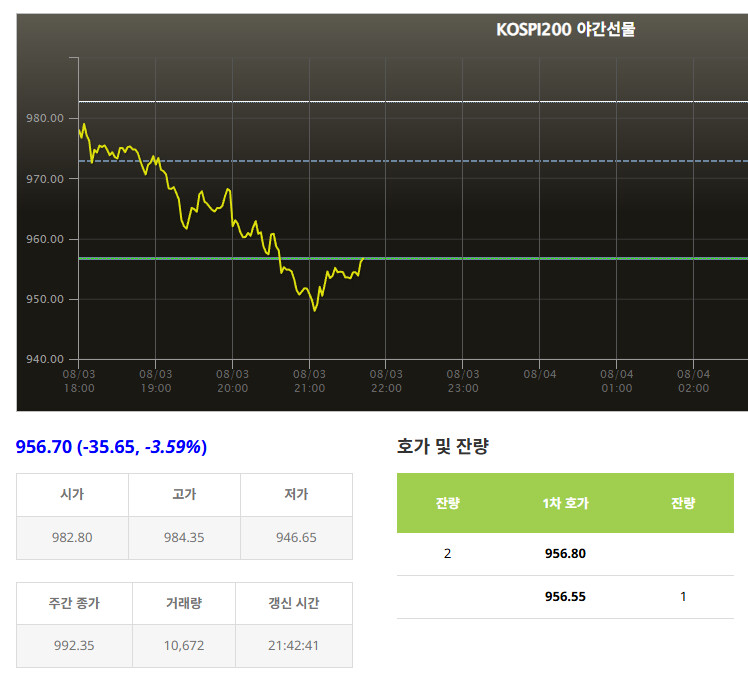Click the 970.00 y-axis label
The image size is (748, 676).
[45, 179]
